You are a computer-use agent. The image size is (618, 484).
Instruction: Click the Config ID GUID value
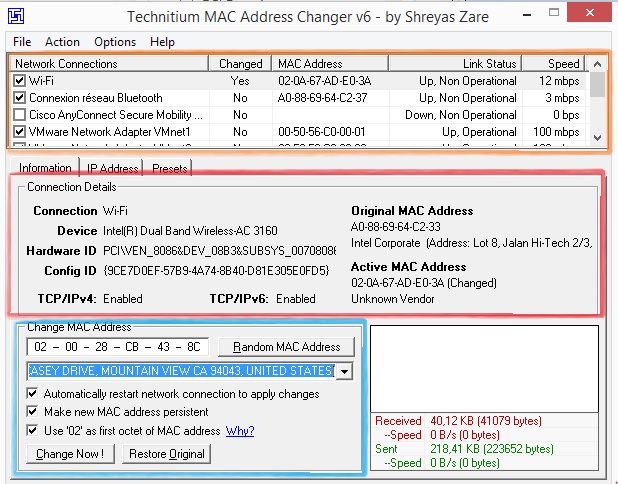click(216, 270)
